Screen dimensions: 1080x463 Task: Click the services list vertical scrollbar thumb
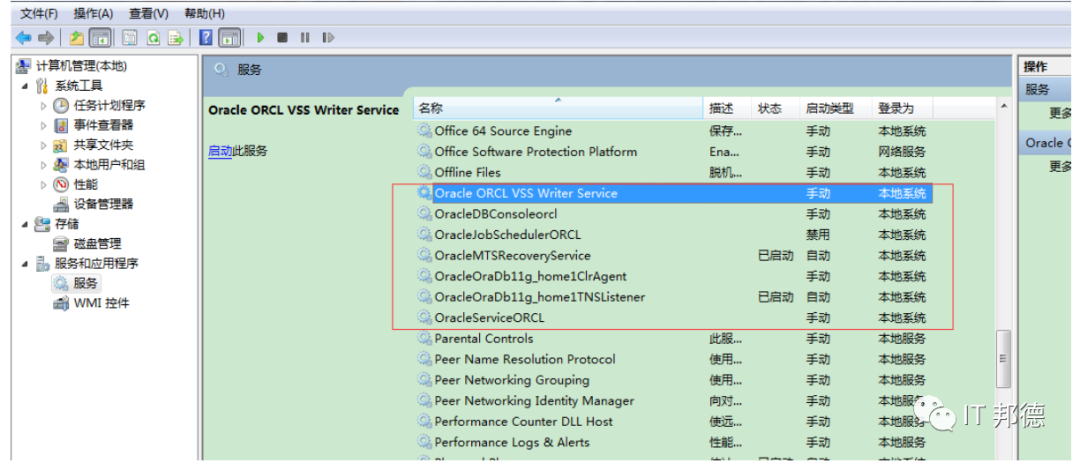click(x=1003, y=358)
